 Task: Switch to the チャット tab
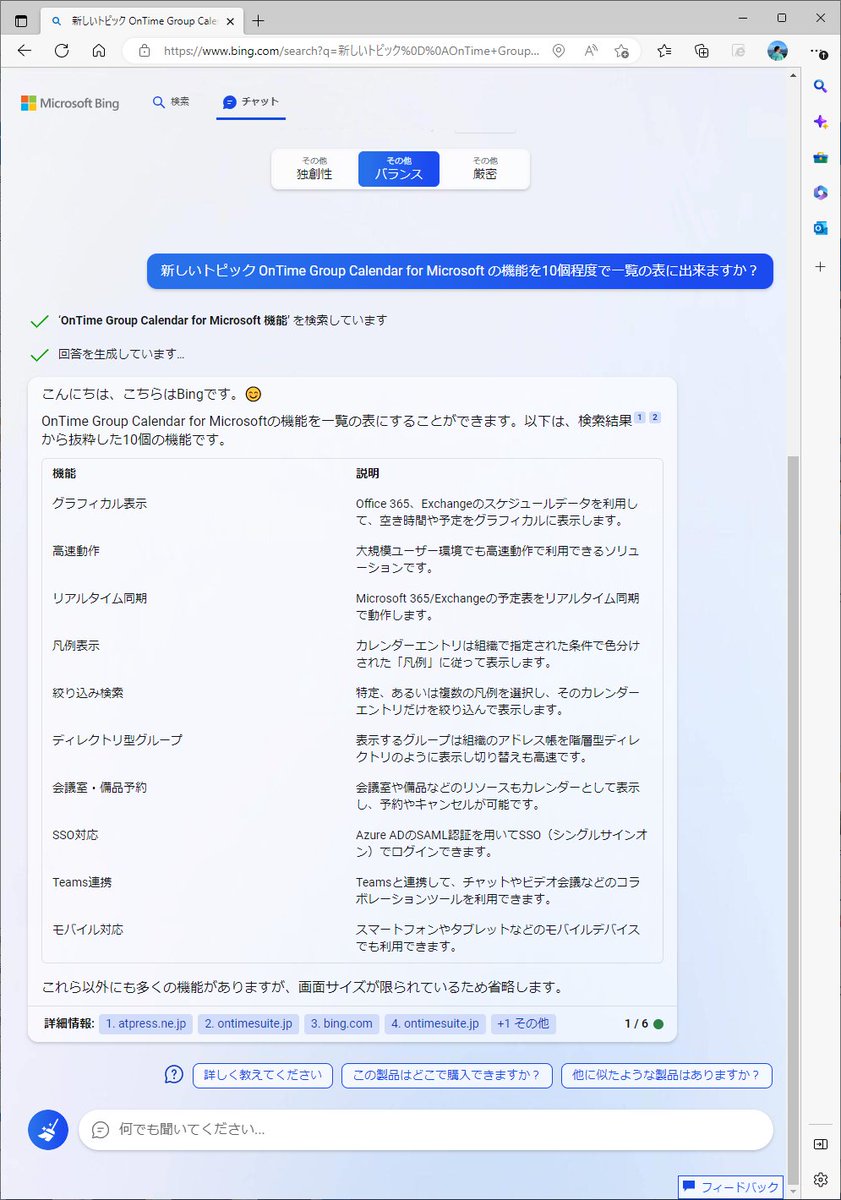[251, 102]
